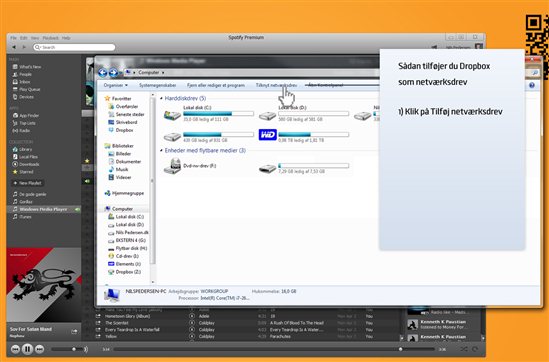Click the Explorer back arrow button

click(x=103, y=72)
